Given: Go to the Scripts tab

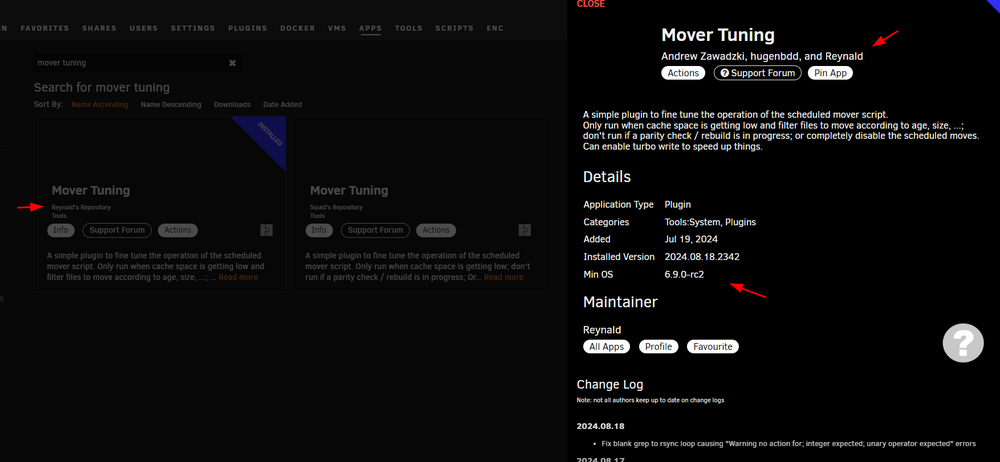Looking at the screenshot, I should (454, 29).
